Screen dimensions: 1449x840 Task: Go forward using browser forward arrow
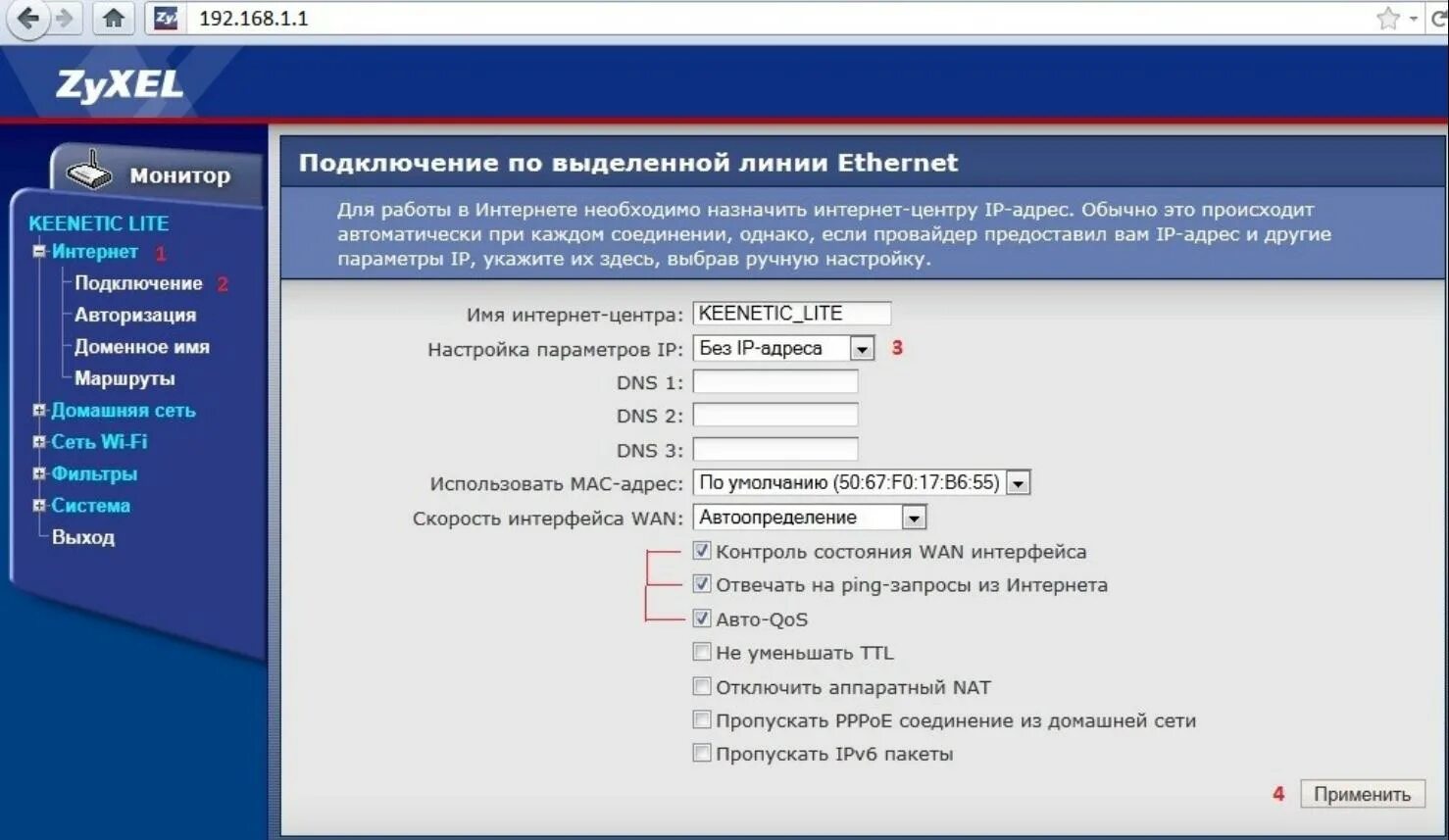coord(65,19)
